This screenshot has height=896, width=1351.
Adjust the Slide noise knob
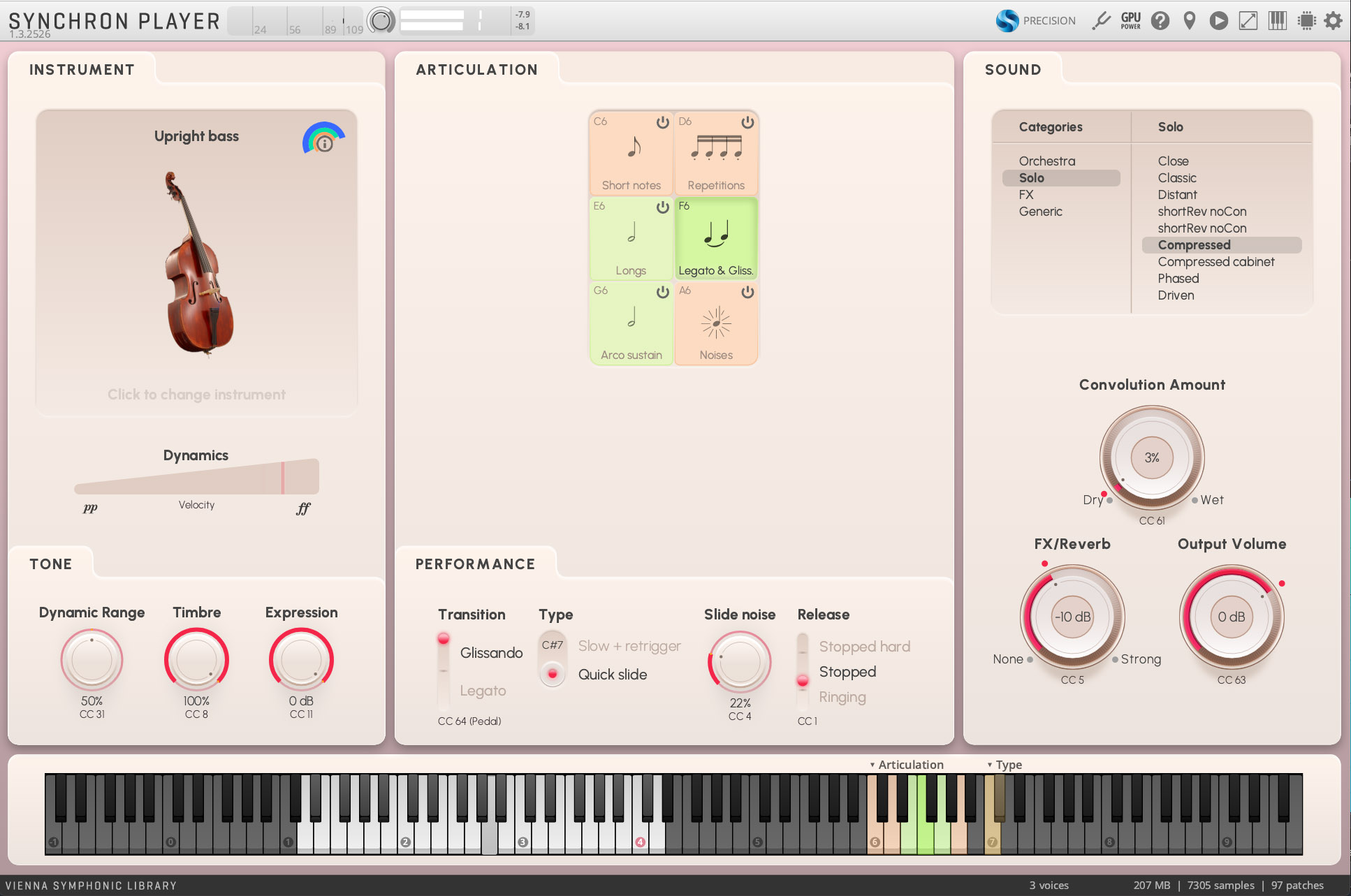pyautogui.click(x=740, y=662)
